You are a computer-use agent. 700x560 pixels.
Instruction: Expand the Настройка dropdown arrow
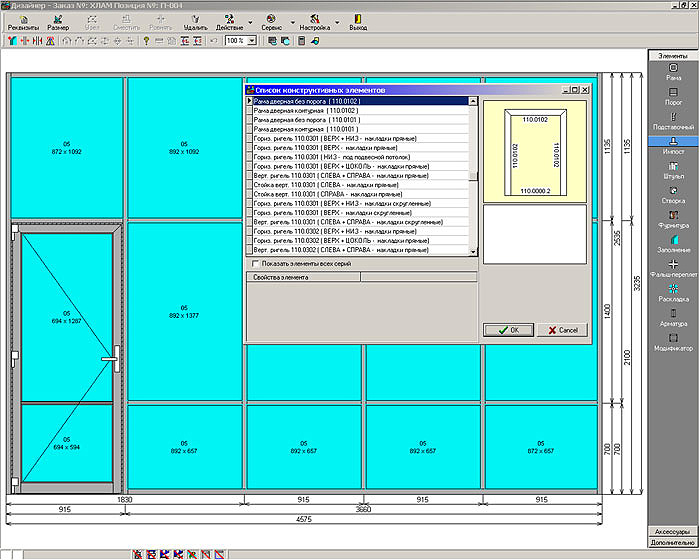336,23
